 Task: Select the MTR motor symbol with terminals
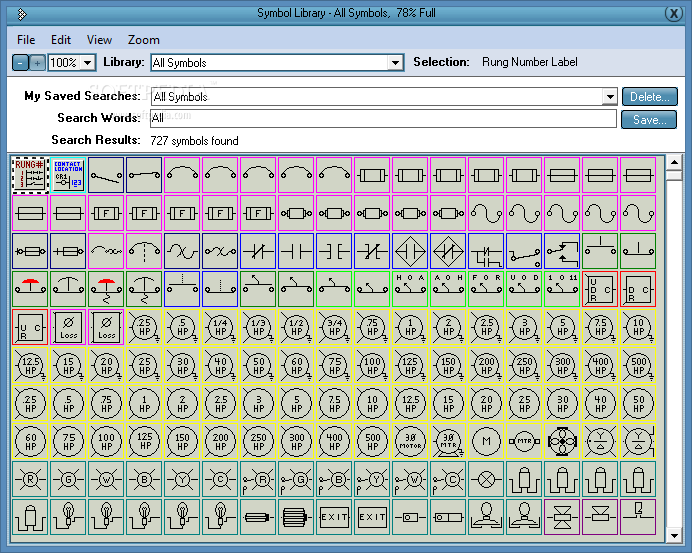pos(524,441)
